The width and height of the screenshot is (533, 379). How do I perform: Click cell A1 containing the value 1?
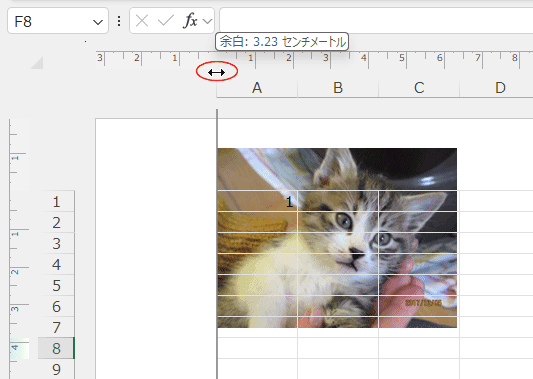coord(257,202)
